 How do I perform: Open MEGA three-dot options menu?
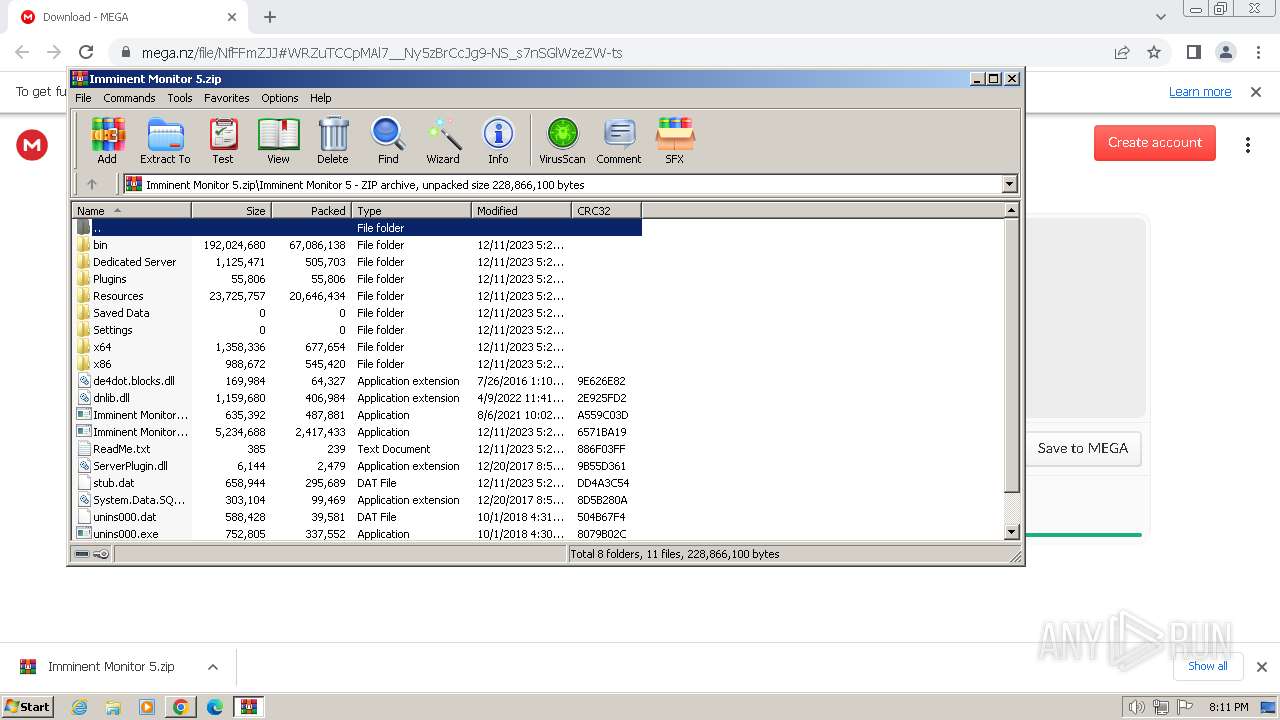(1248, 145)
